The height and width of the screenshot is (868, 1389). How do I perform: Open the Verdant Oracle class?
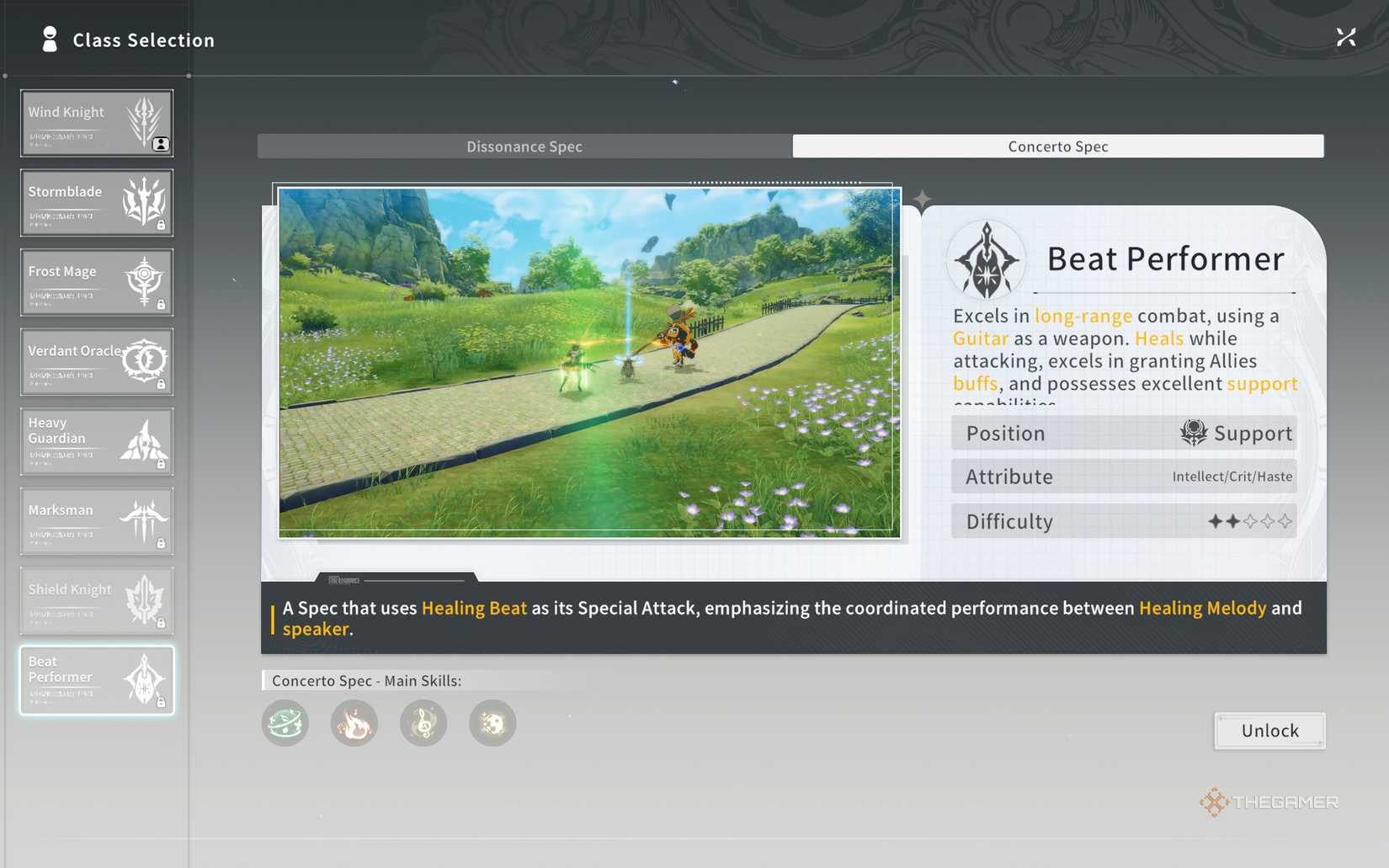(x=97, y=362)
